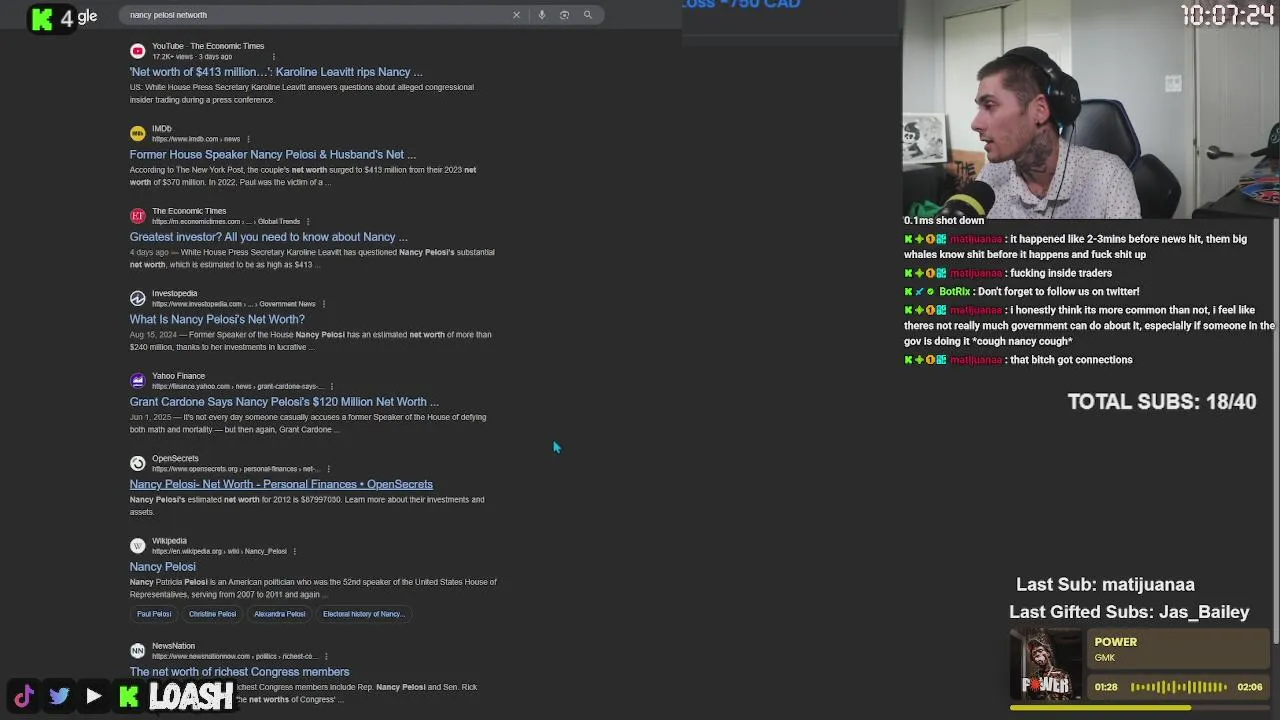Image resolution: width=1280 pixels, height=720 pixels.
Task: Click the www.imdb.com › news URL
Action: tap(196, 139)
